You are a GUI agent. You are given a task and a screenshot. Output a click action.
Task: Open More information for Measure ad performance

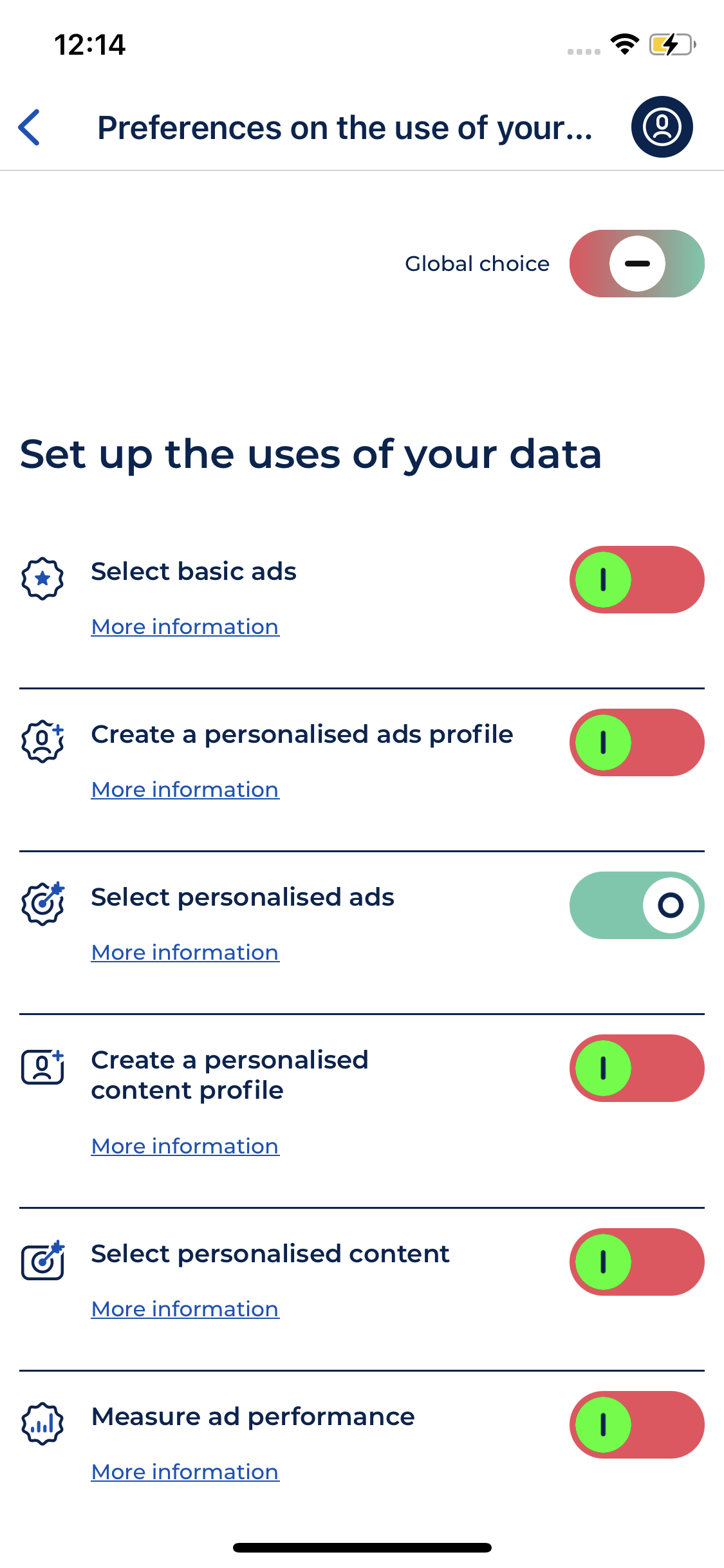click(185, 1472)
